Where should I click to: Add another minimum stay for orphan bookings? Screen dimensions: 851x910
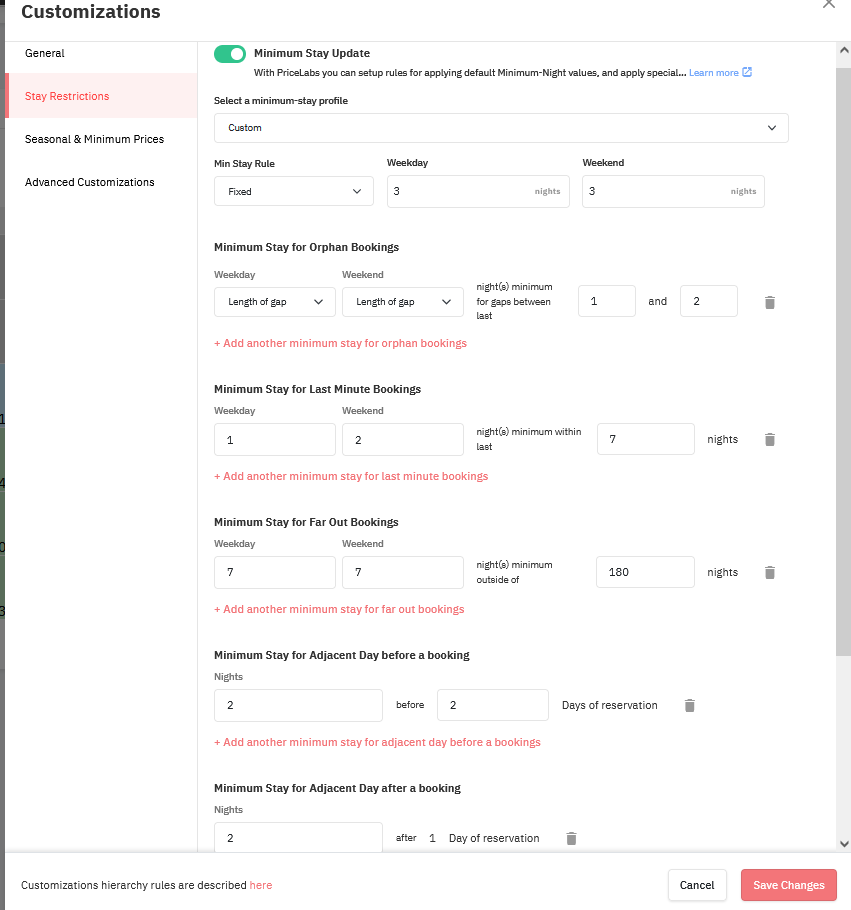coord(340,343)
